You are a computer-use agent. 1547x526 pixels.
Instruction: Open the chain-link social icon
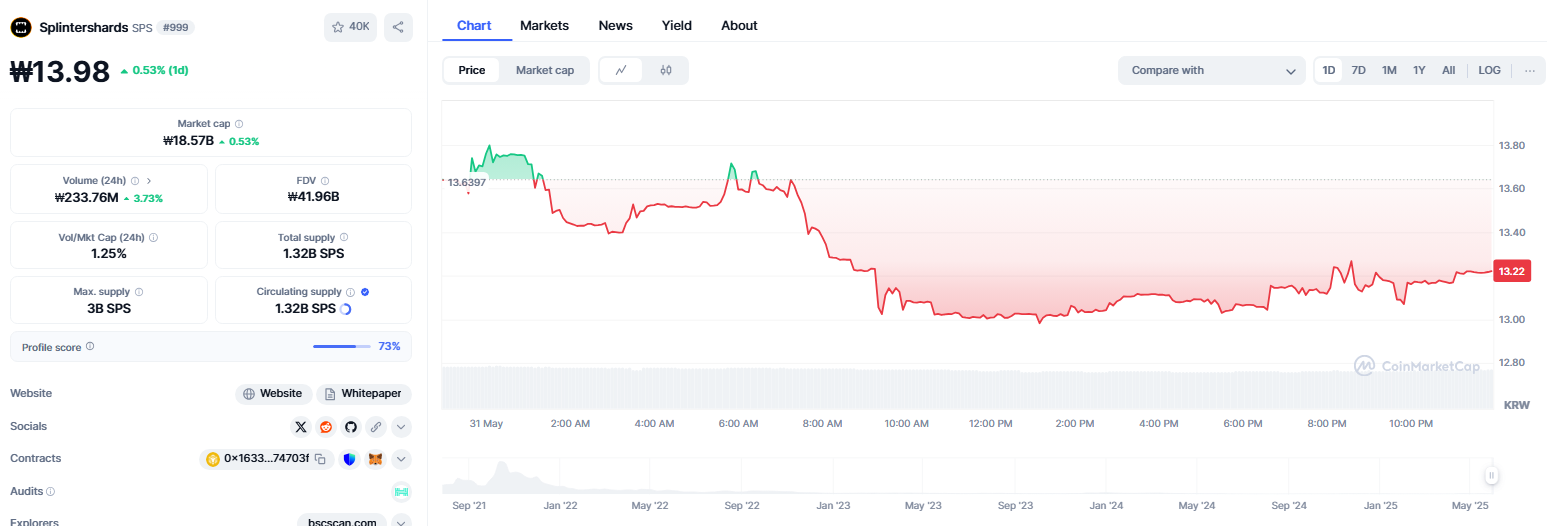376,427
